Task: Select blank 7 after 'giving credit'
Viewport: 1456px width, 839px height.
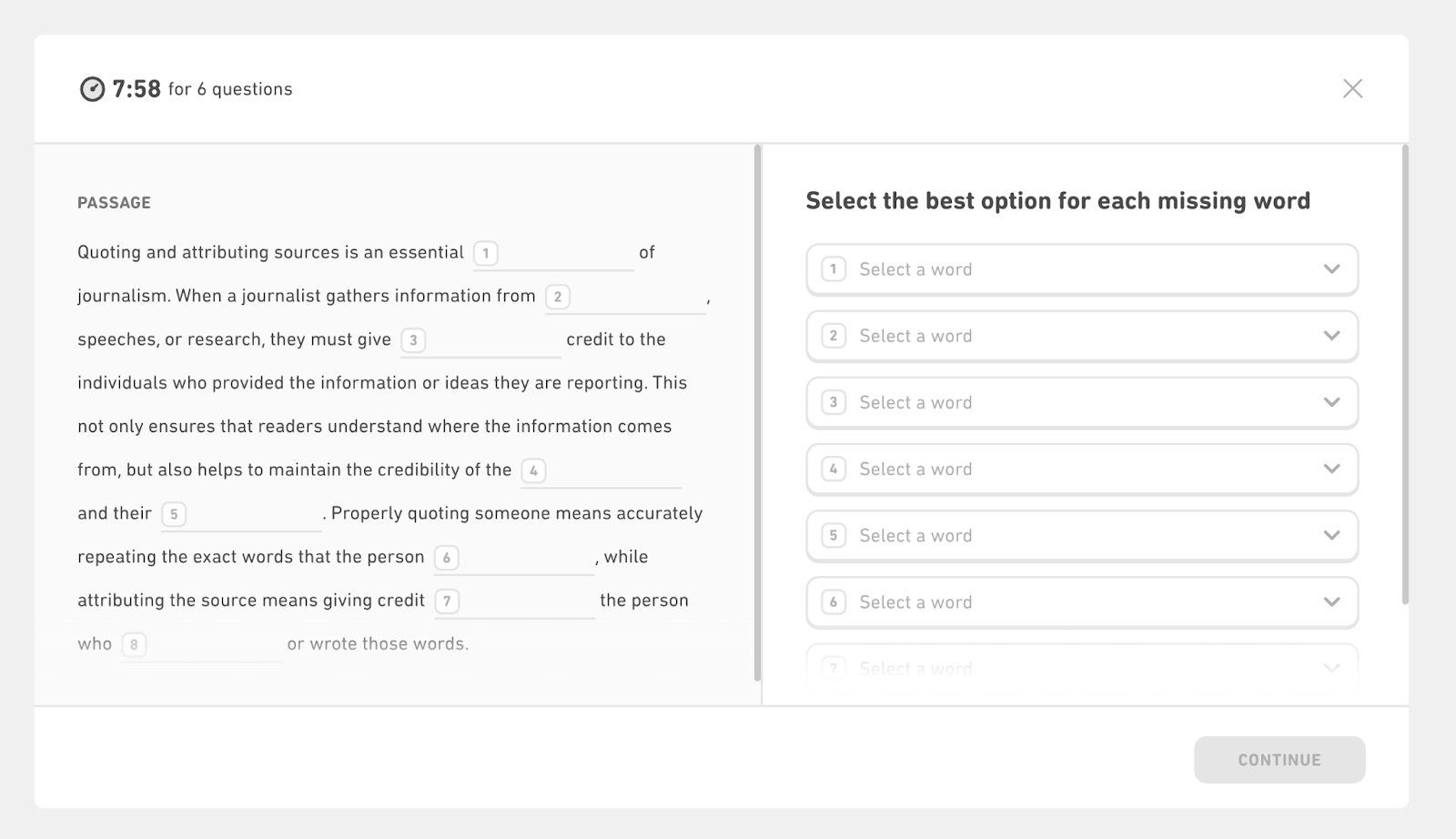Action: 514,602
